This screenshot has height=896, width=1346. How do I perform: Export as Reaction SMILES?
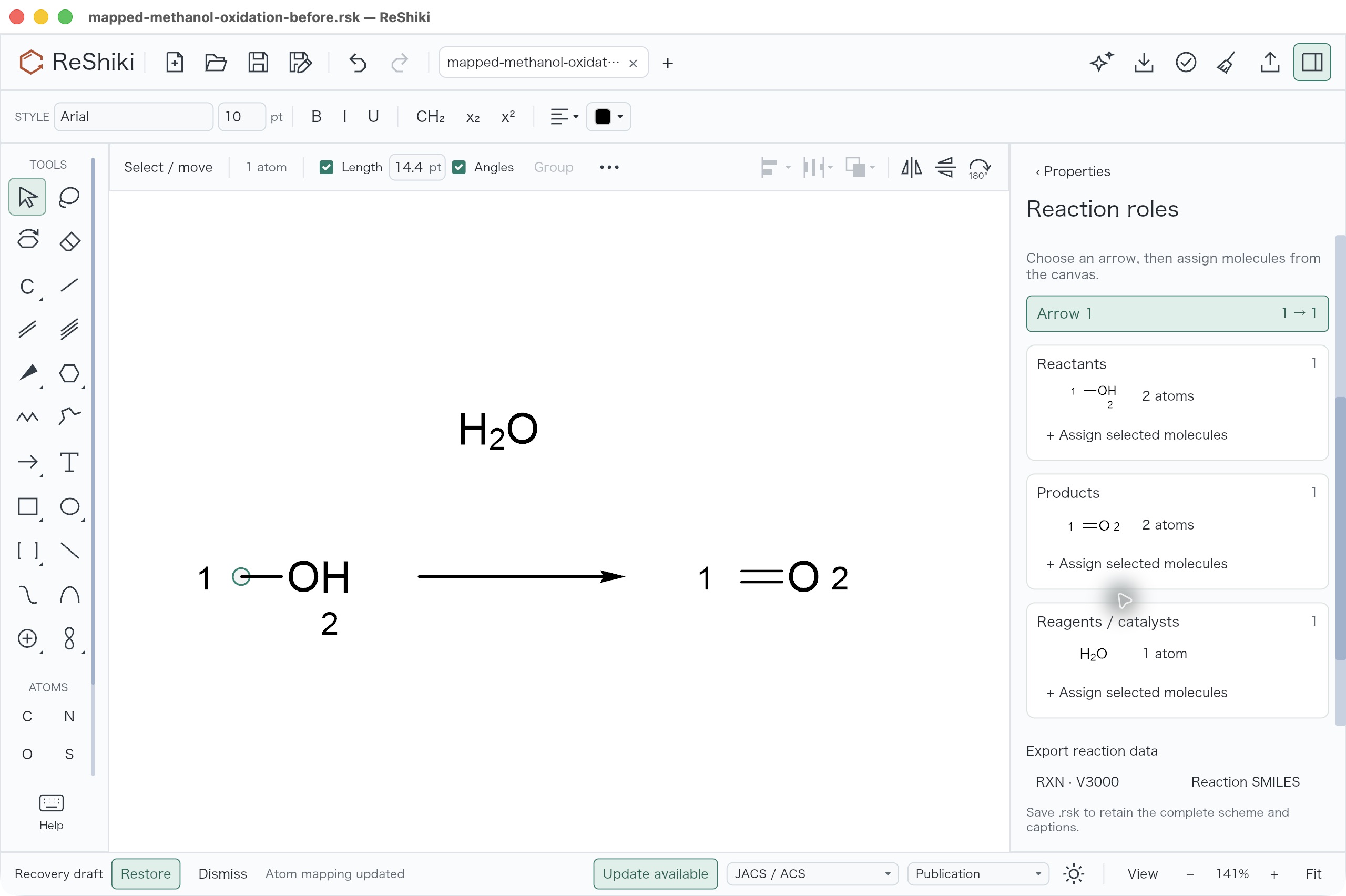tap(1245, 782)
